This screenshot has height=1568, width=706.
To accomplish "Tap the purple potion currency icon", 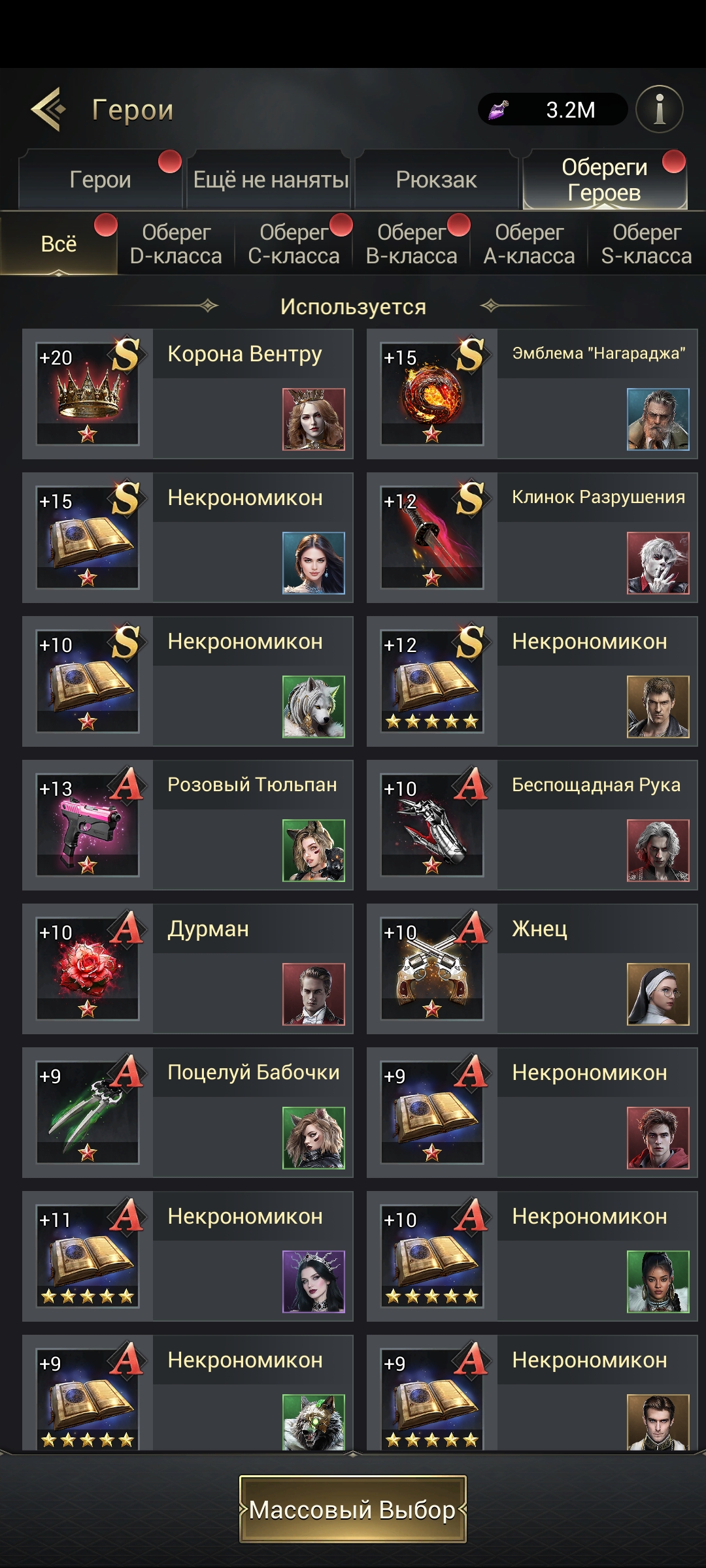I will click(499, 109).
